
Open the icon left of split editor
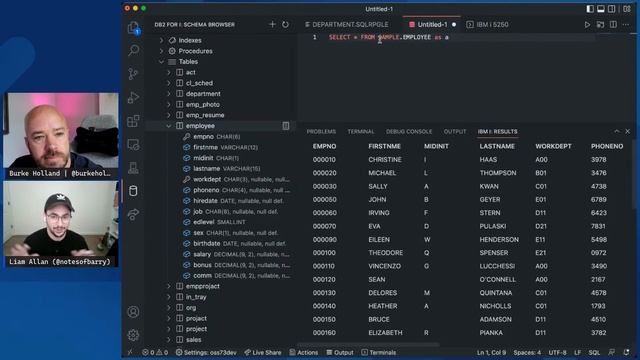pos(600,24)
